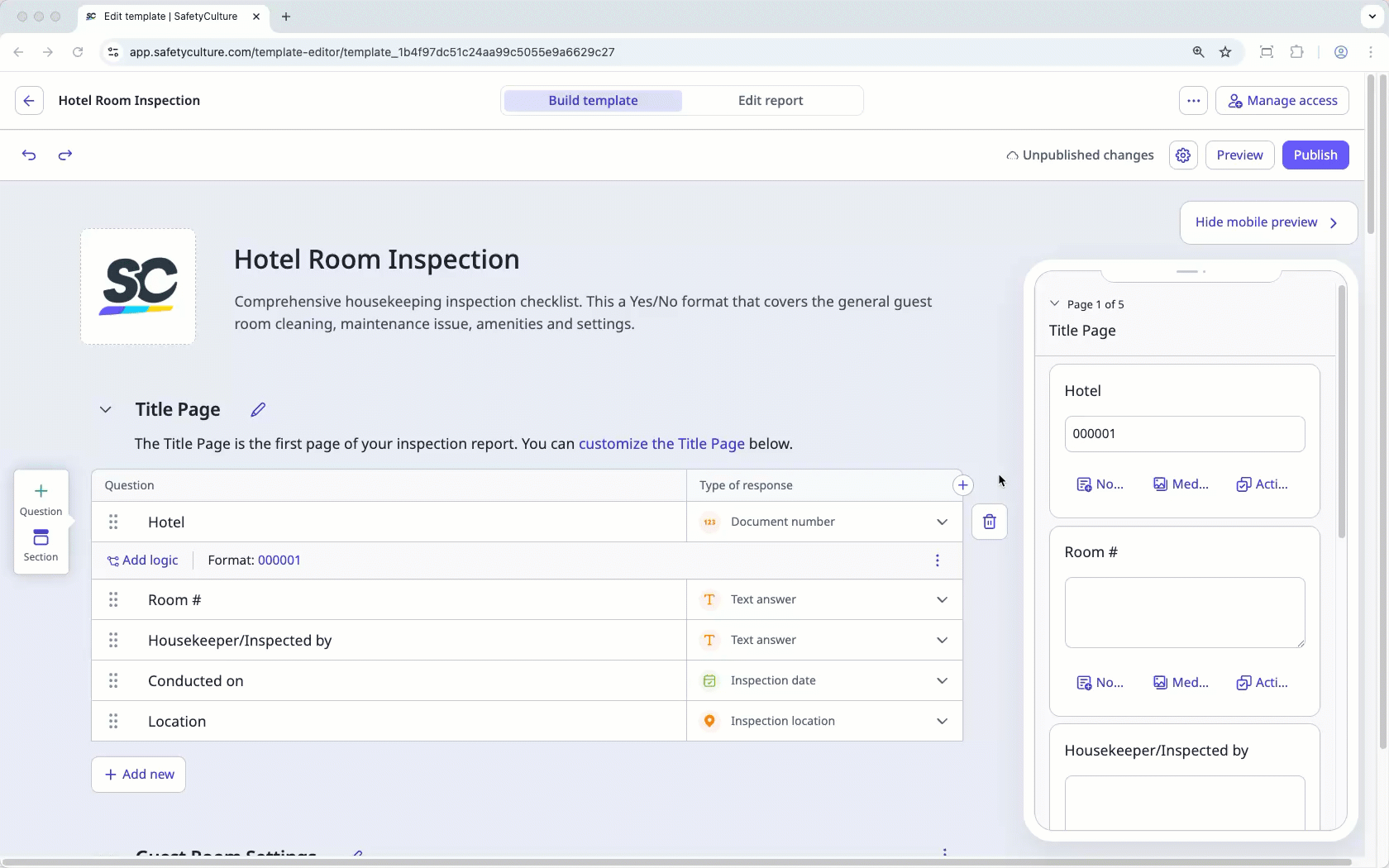This screenshot has width=1389, height=868.
Task: Open vertical dots menu in Hotel logic row
Action: (x=938, y=560)
